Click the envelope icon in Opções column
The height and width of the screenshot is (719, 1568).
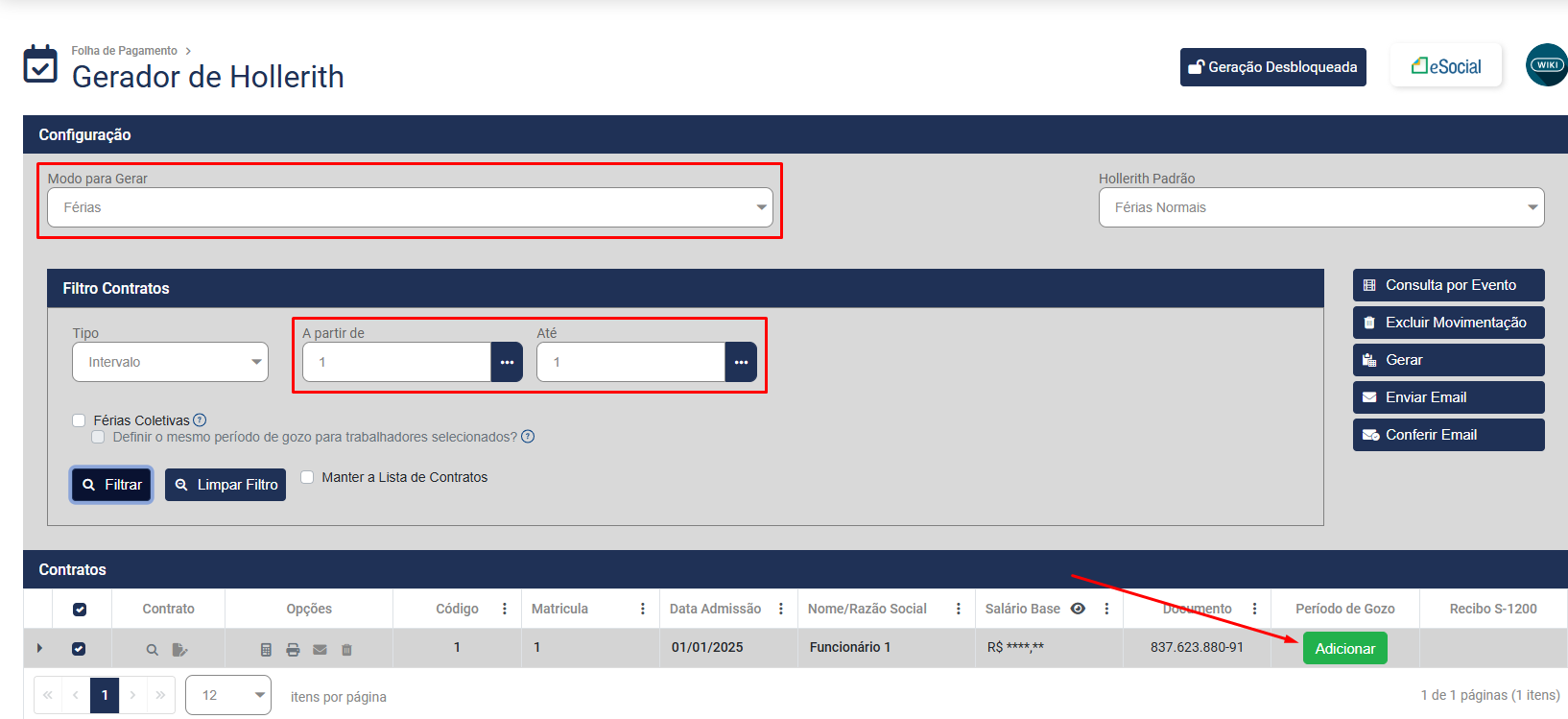[320, 650]
